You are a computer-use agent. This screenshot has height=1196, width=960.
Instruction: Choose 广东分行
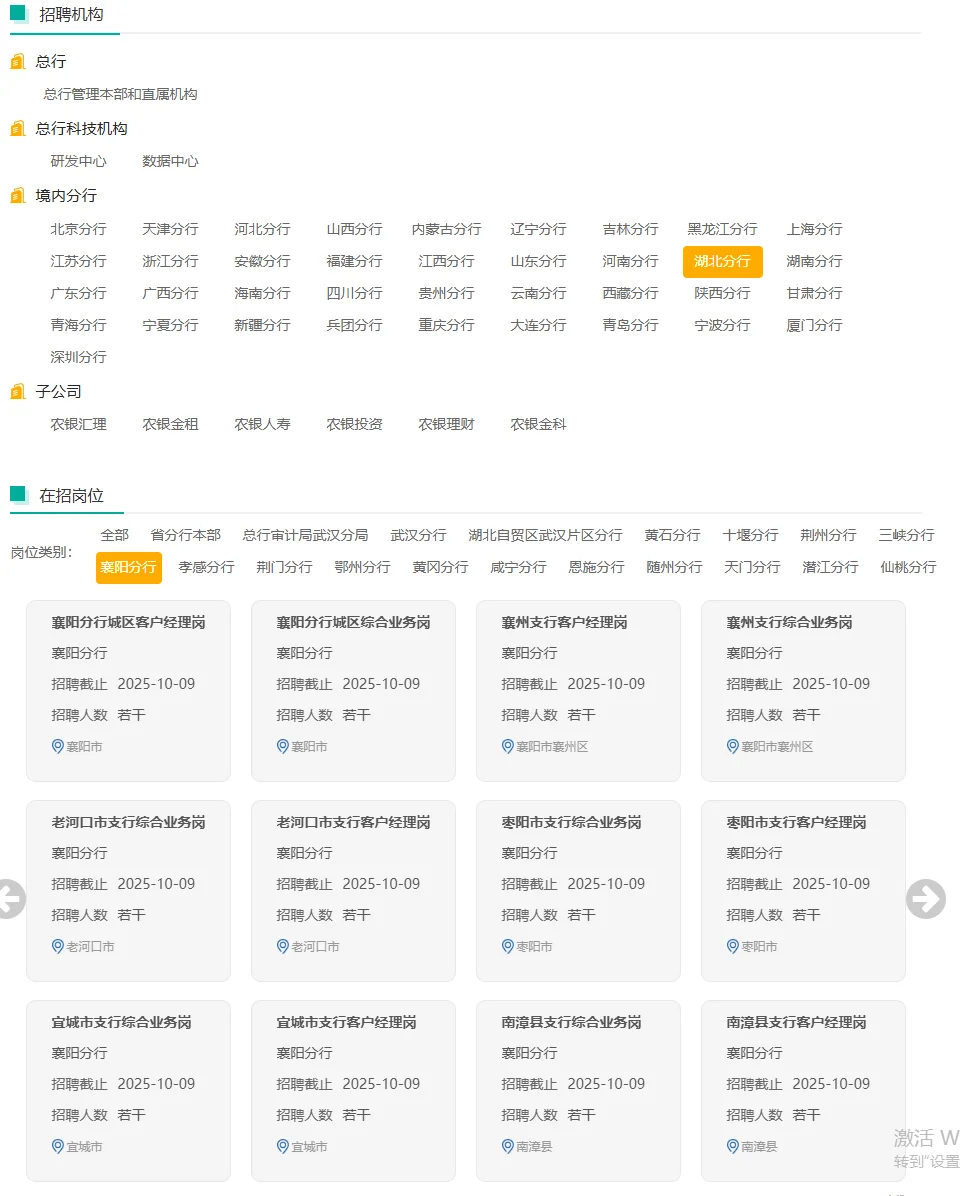click(79, 294)
